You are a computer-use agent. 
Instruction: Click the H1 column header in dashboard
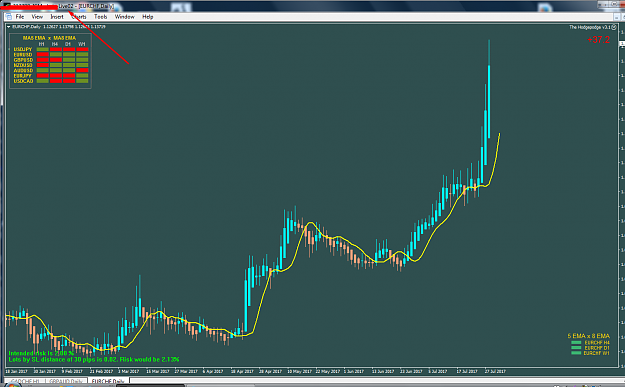coord(41,44)
